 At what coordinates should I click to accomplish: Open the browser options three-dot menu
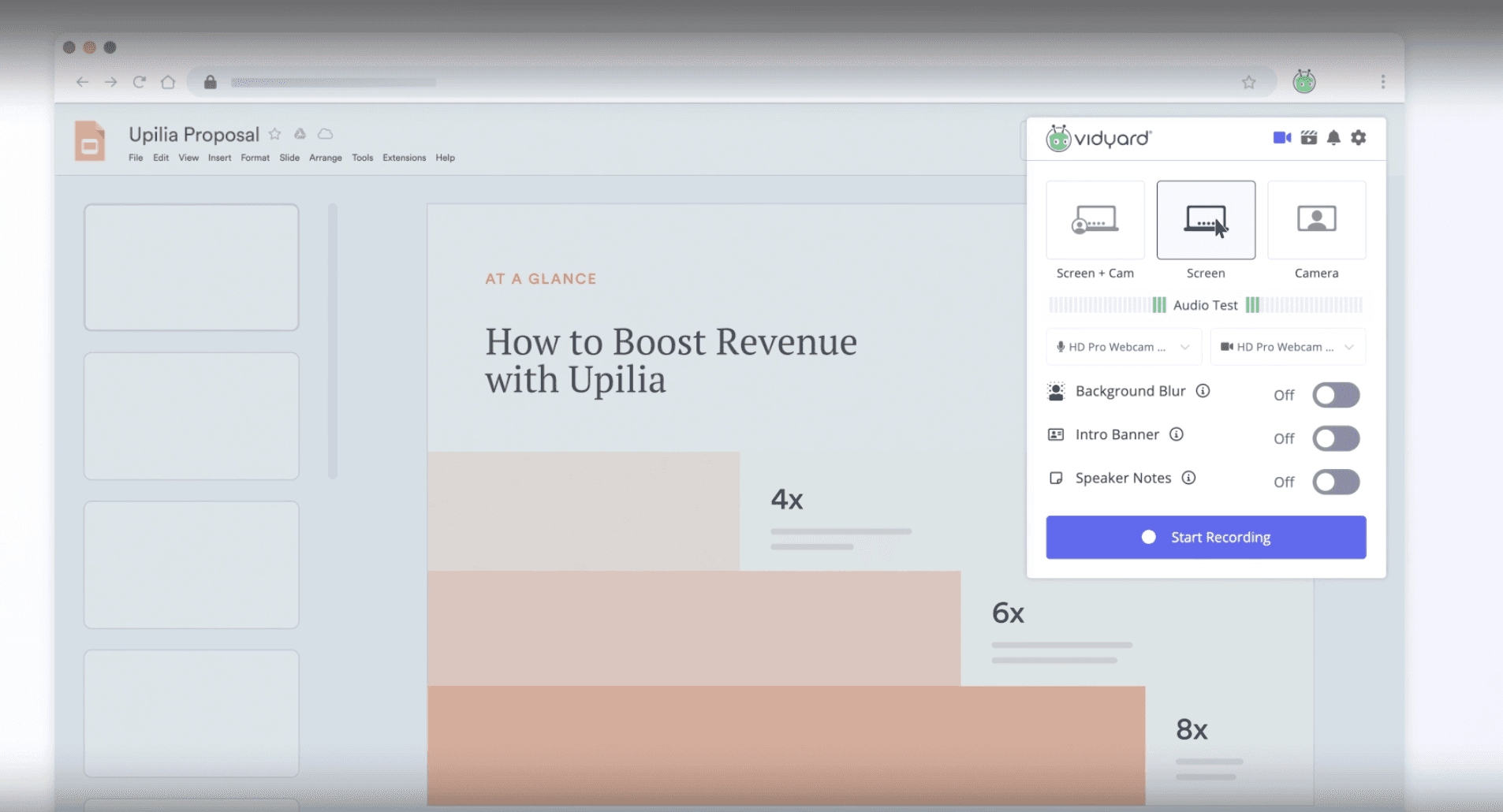[x=1382, y=81]
